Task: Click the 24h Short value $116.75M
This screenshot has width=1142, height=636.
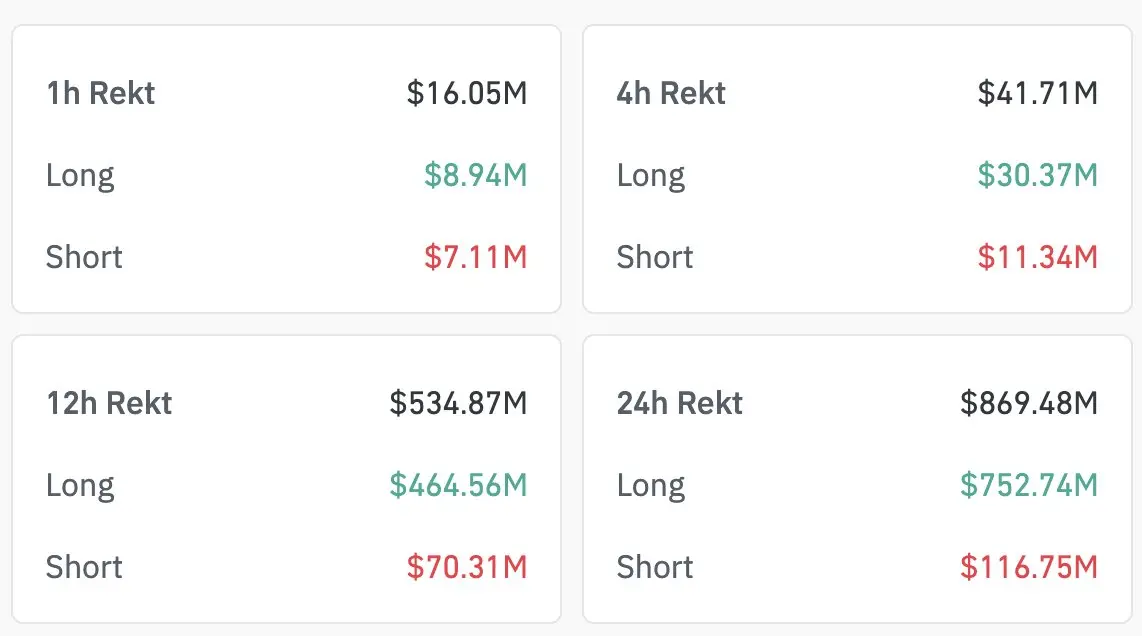Action: (x=1029, y=567)
